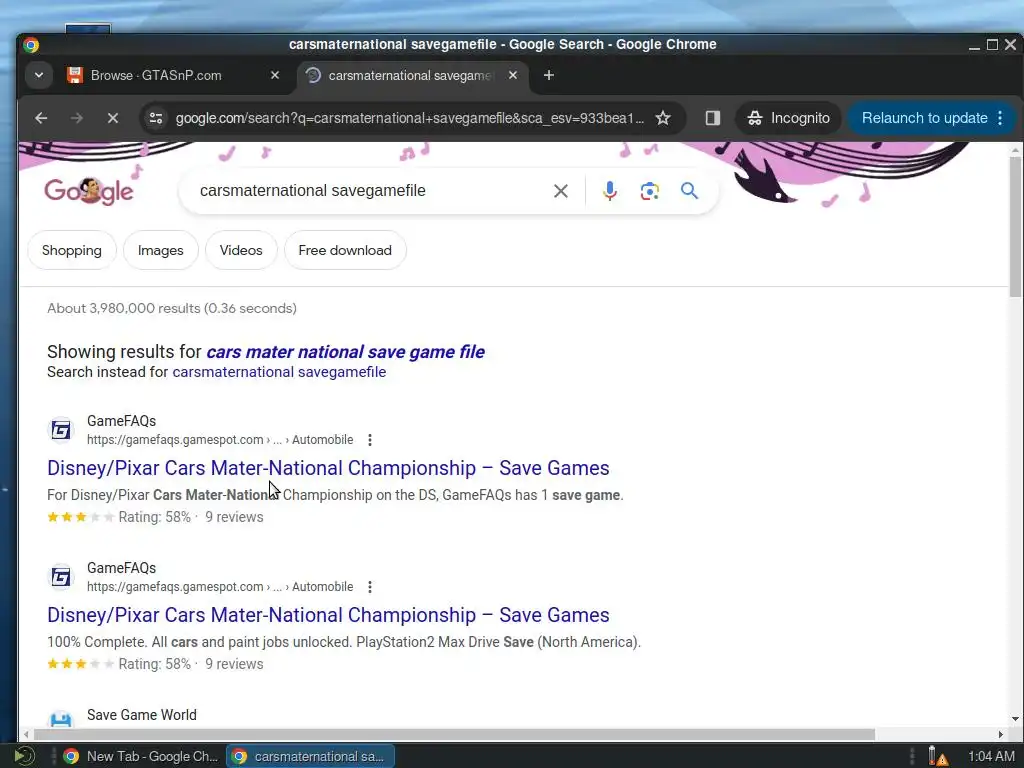Start voice search with microphone icon

[609, 191]
